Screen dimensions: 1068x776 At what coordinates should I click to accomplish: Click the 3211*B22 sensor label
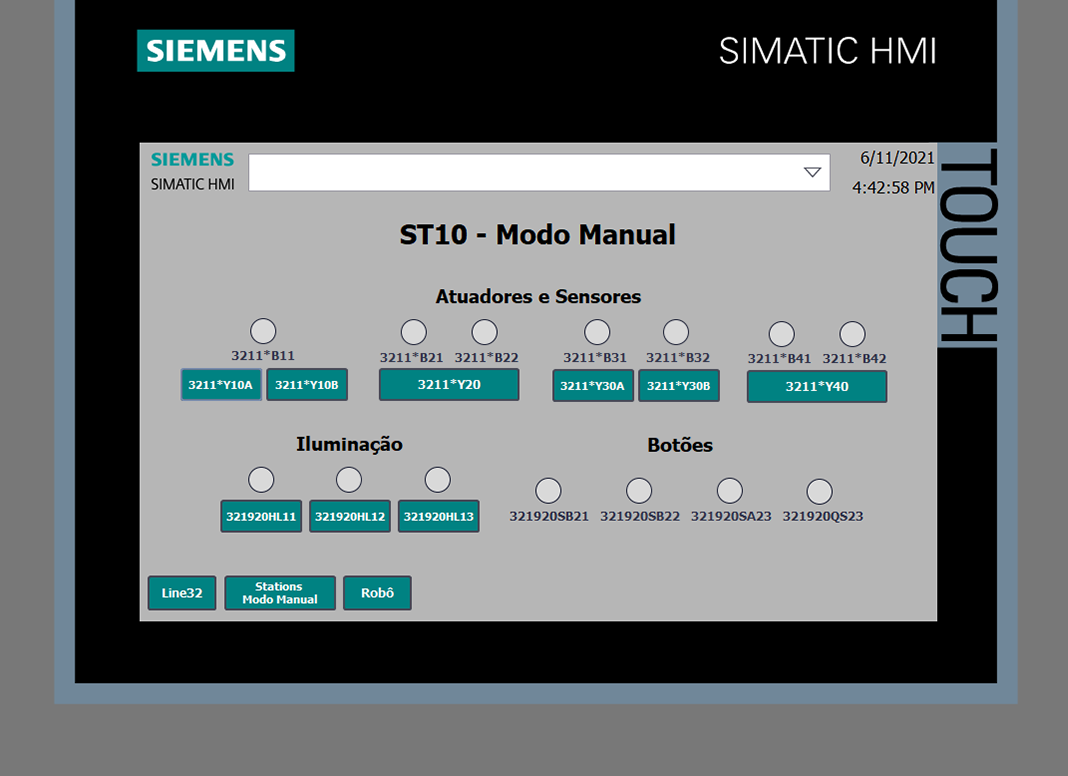[x=486, y=357]
